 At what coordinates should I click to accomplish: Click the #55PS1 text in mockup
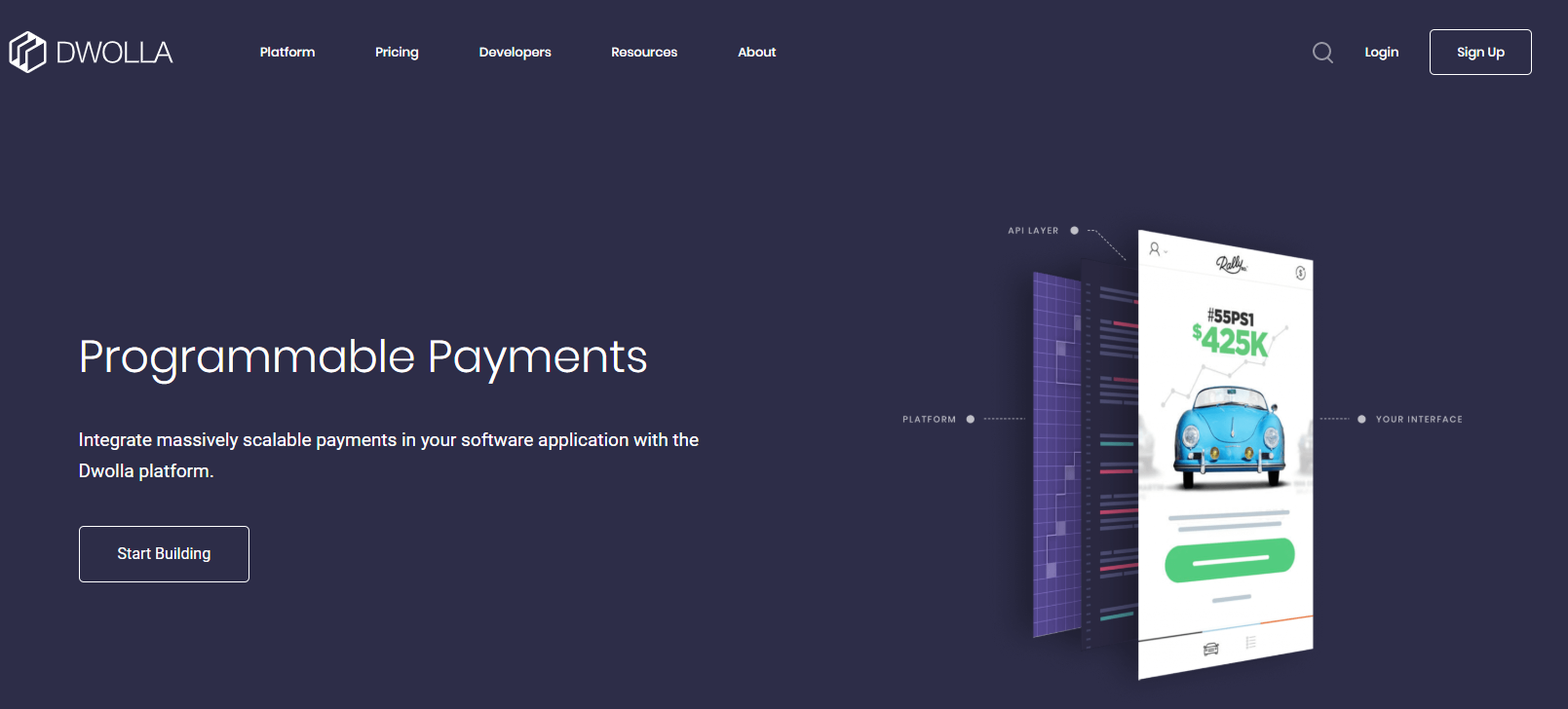(1231, 317)
